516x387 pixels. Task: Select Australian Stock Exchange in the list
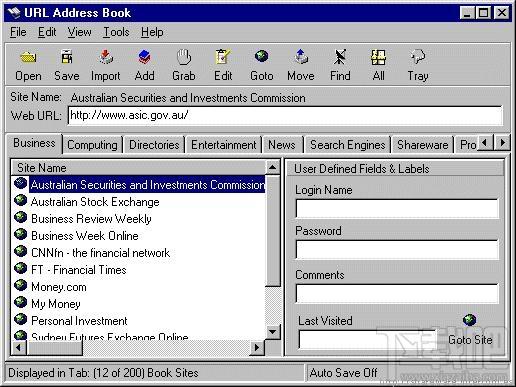[95, 202]
